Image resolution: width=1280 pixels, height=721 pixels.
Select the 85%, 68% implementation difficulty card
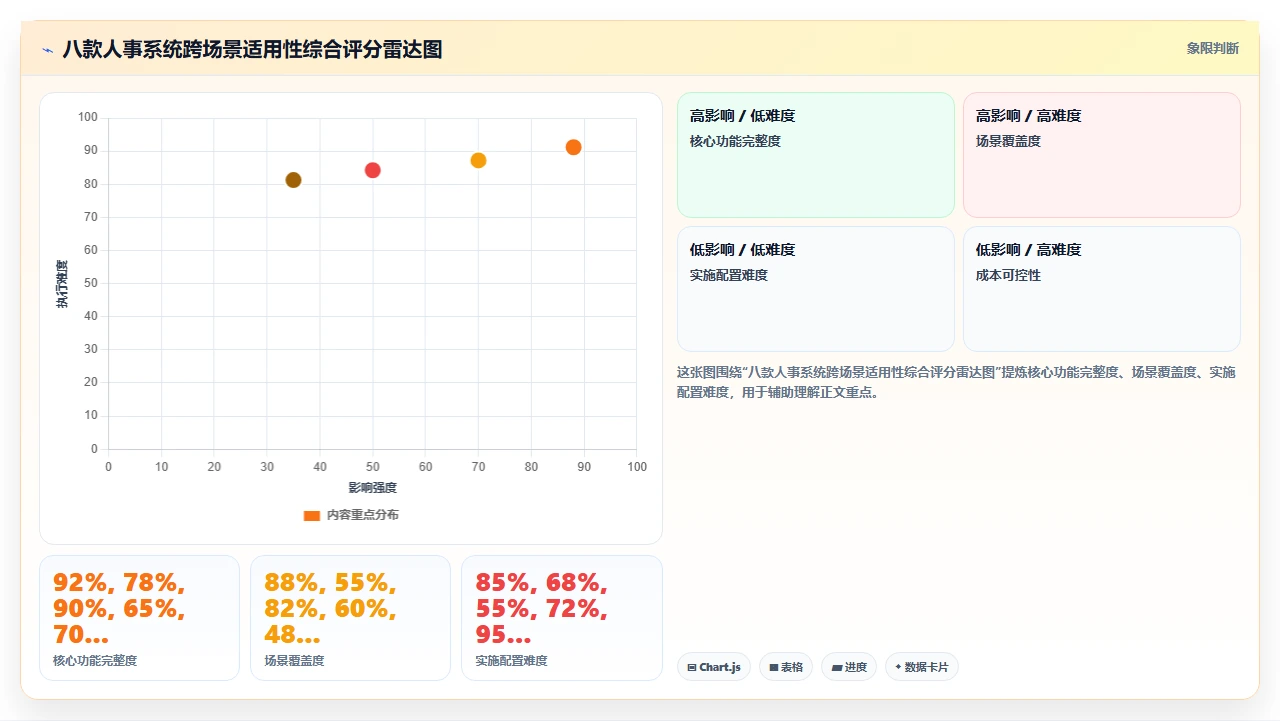coord(561,618)
